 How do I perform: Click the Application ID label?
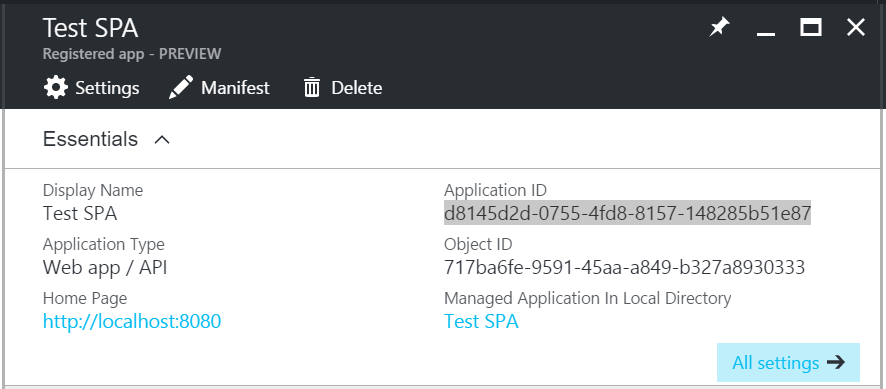click(496, 191)
